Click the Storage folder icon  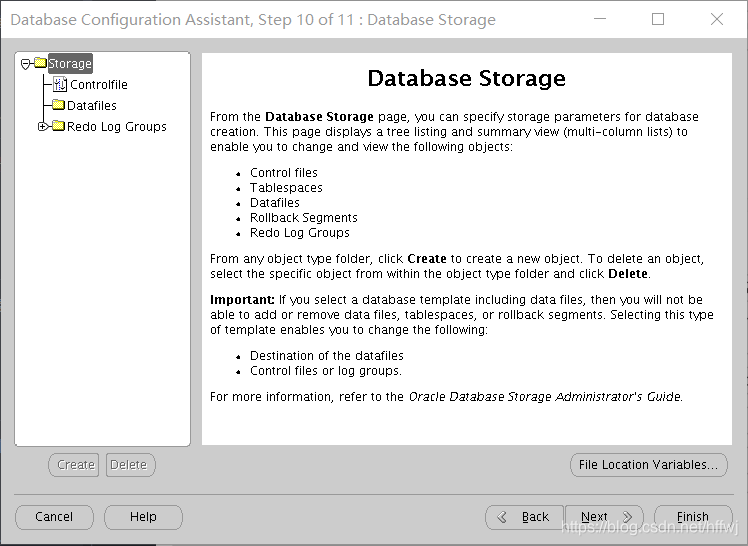point(41,63)
